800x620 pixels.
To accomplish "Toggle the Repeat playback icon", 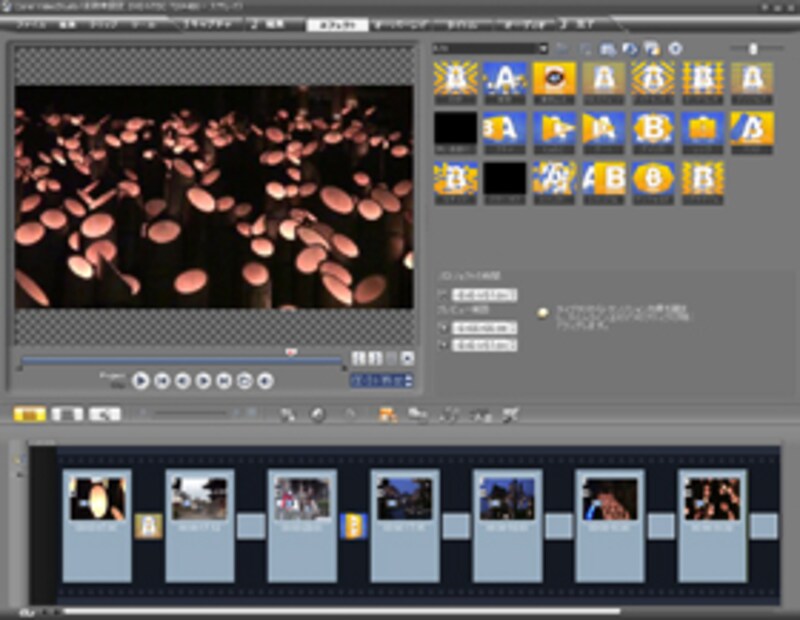I will (x=245, y=380).
